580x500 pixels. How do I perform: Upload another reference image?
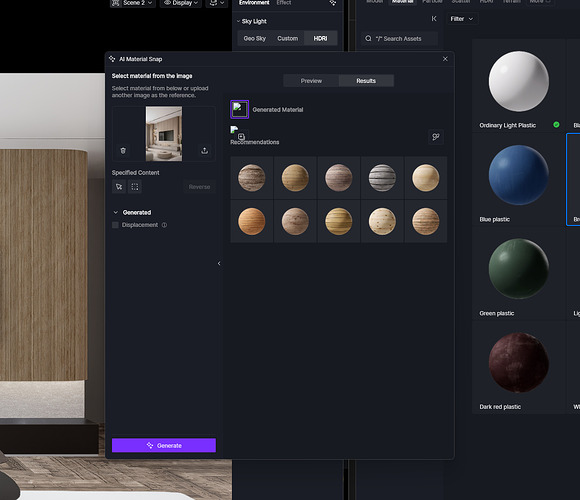[x=205, y=151]
